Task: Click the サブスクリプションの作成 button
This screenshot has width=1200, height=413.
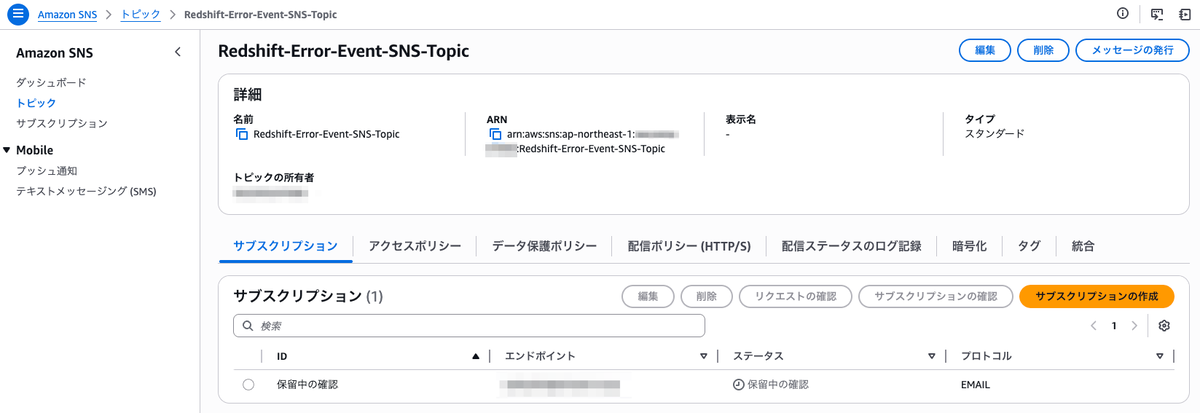Action: click(x=1097, y=296)
